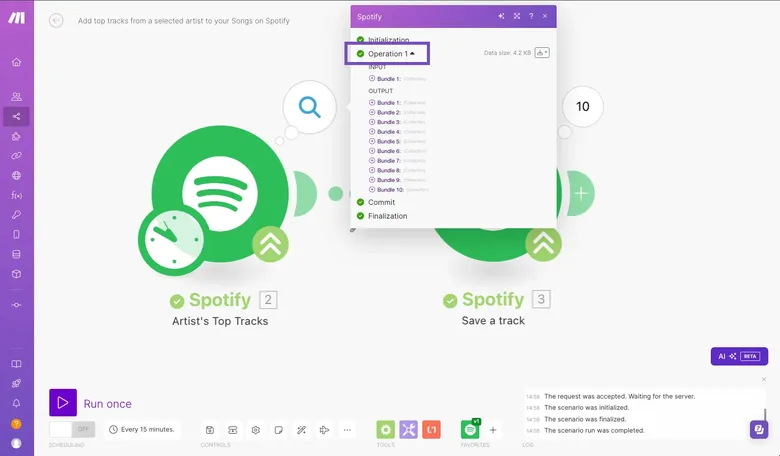Expand the INPUT Bundle 1

pos(372,79)
